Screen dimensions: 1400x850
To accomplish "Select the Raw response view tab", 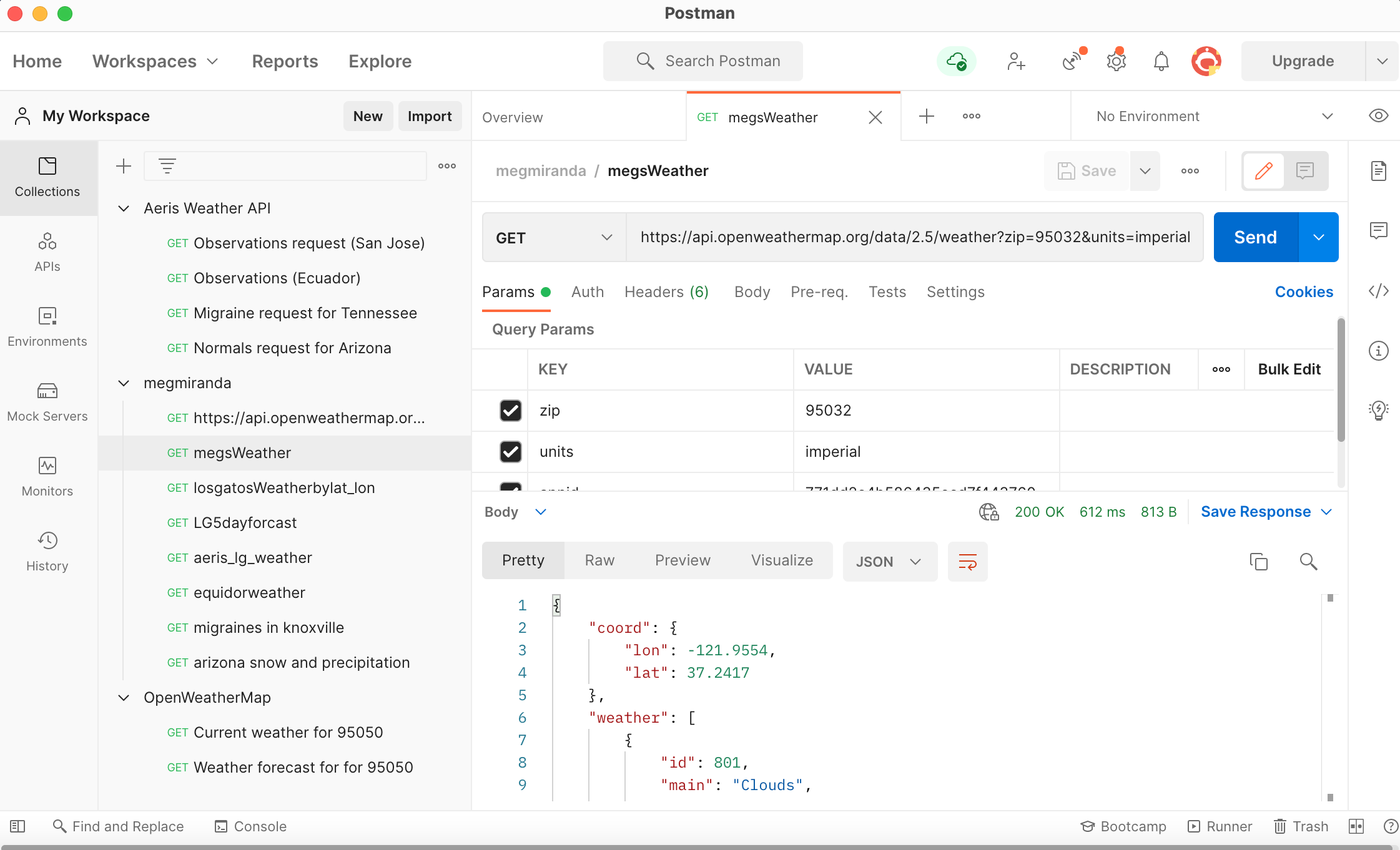I will click(x=599, y=560).
